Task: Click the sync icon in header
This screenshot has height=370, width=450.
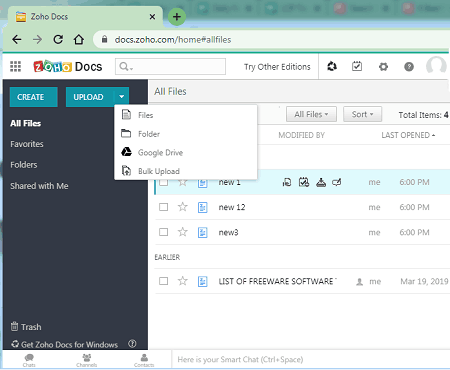Action: pos(332,66)
